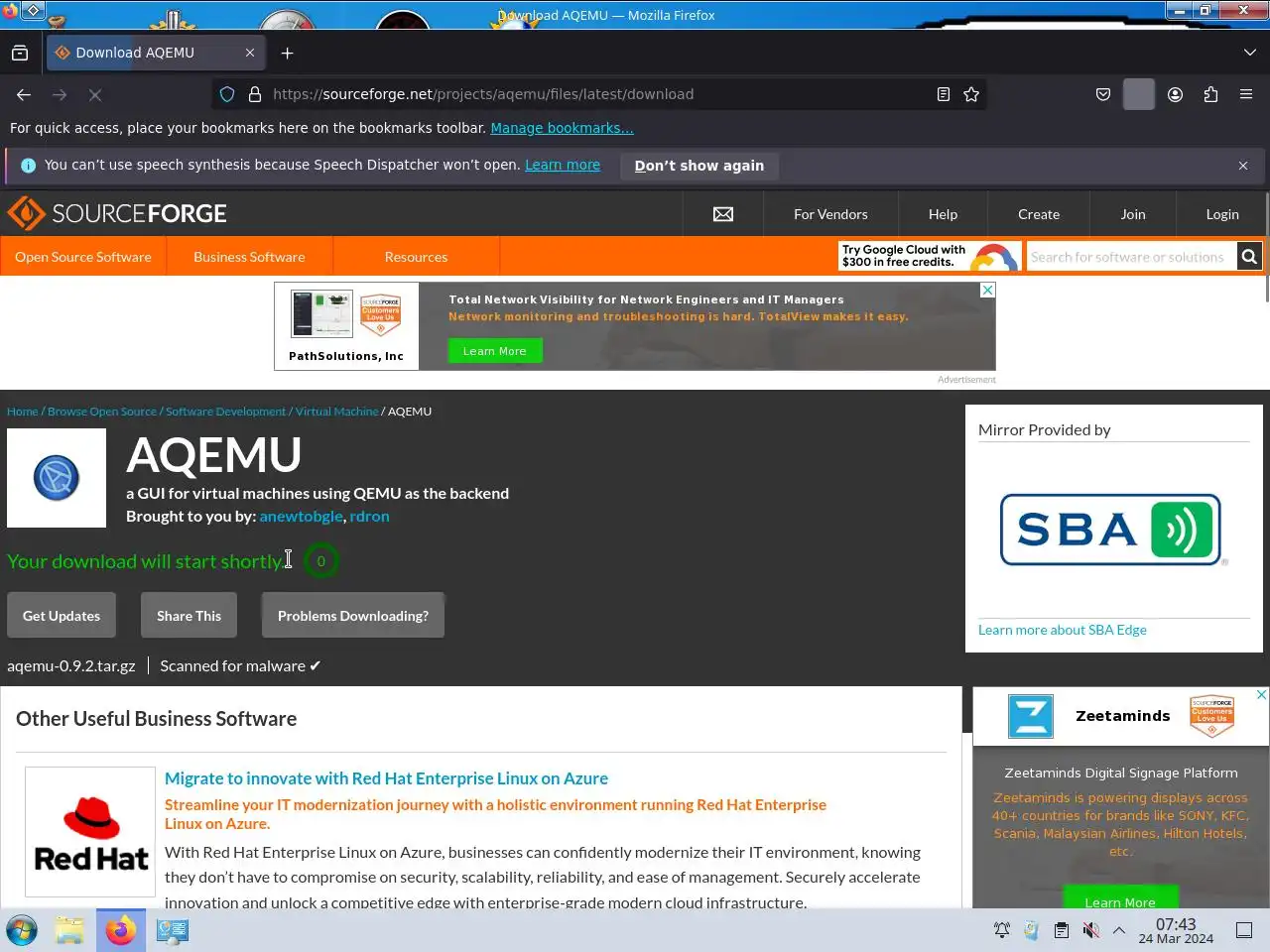Click Learn More in PathSolutions ad
Screen dimensions: 1270x952
coord(495,351)
